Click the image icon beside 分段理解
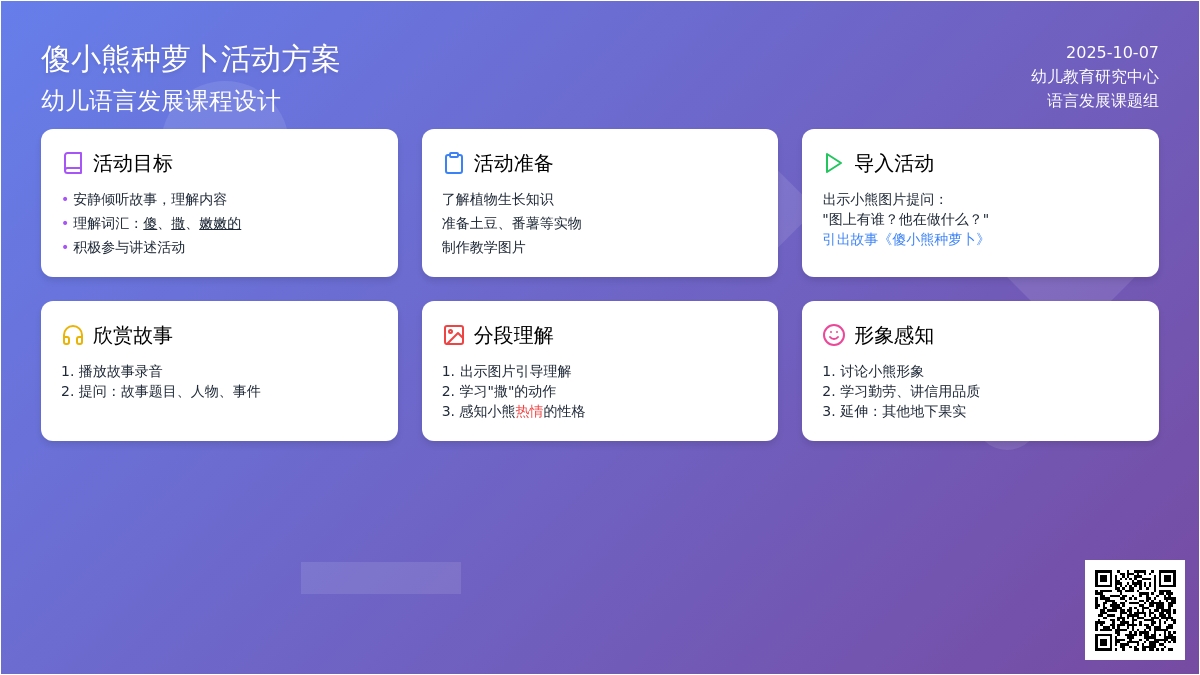 pos(454,335)
